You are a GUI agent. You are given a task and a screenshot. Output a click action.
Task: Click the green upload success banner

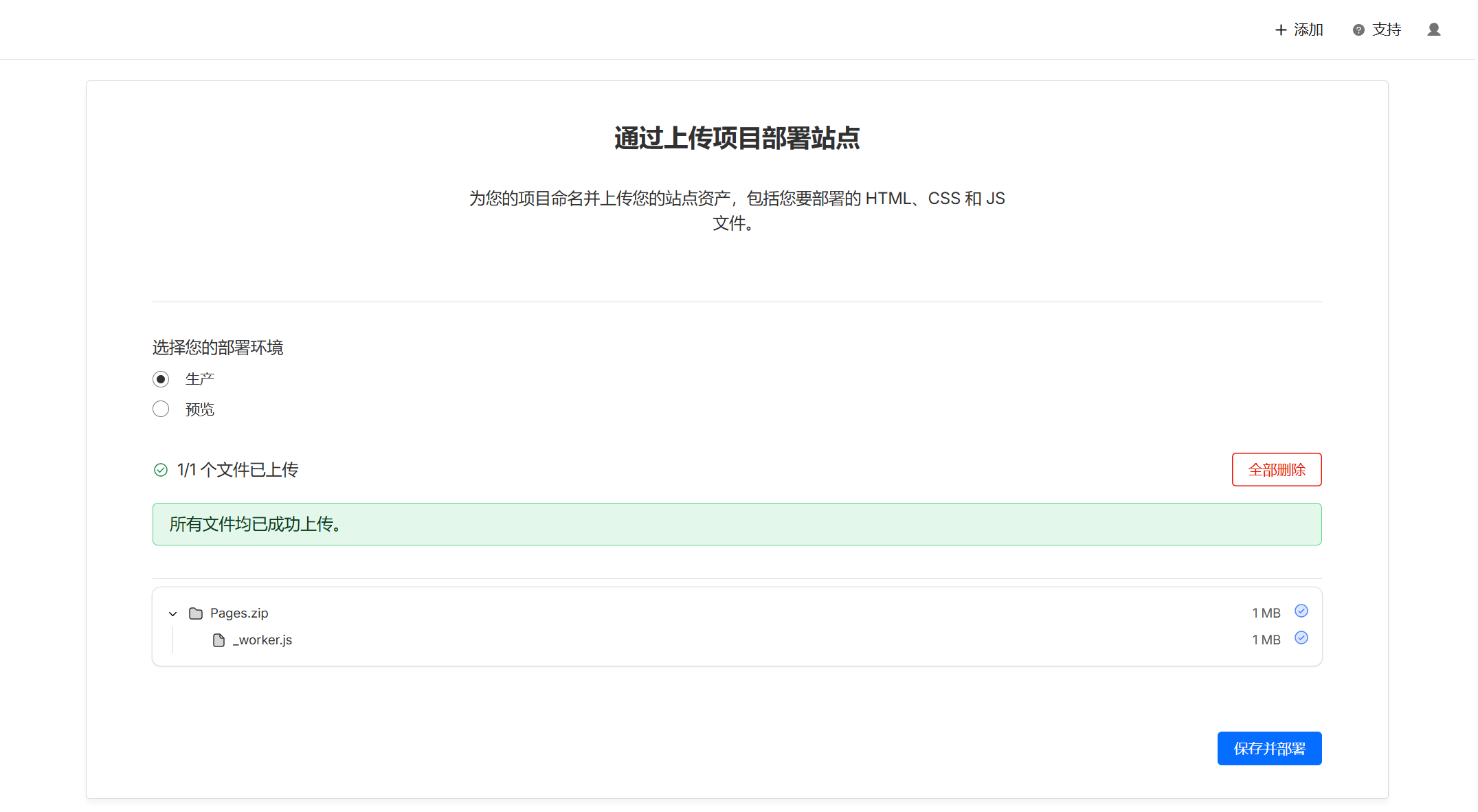tap(737, 524)
